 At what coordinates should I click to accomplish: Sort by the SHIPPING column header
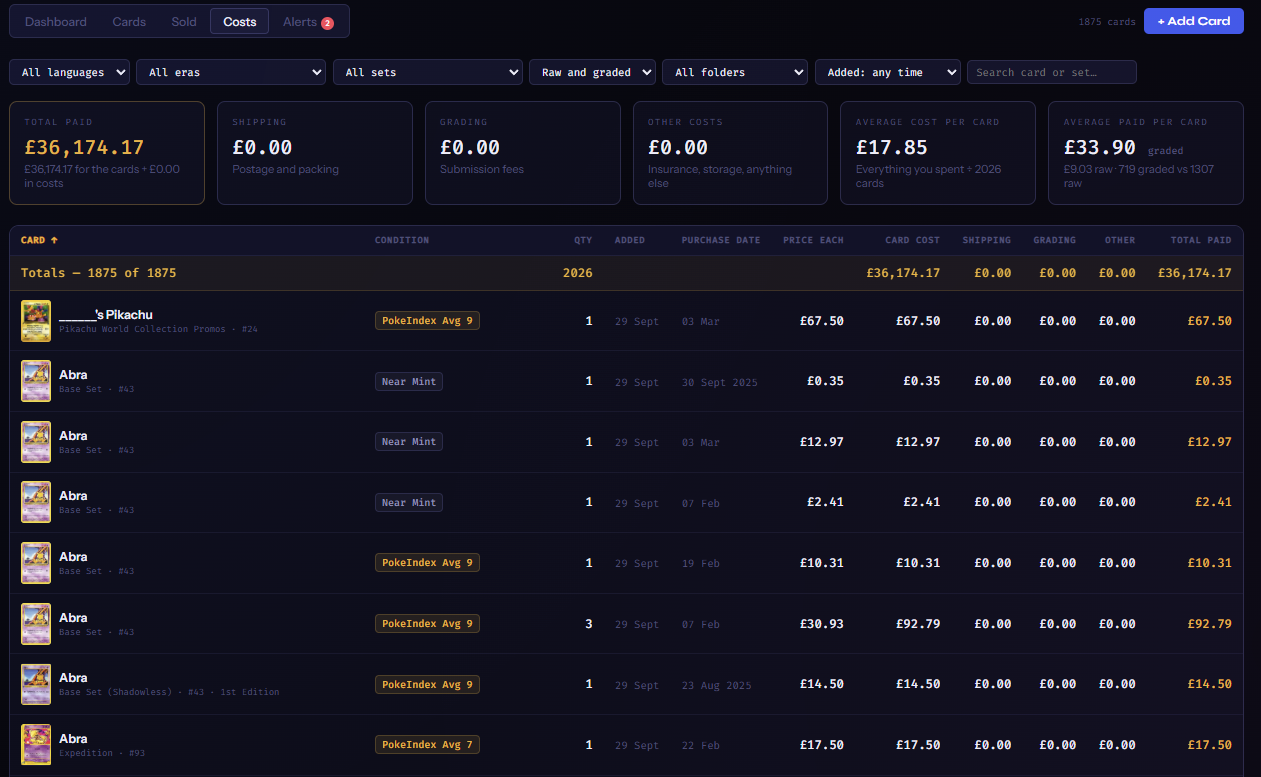coord(986,240)
